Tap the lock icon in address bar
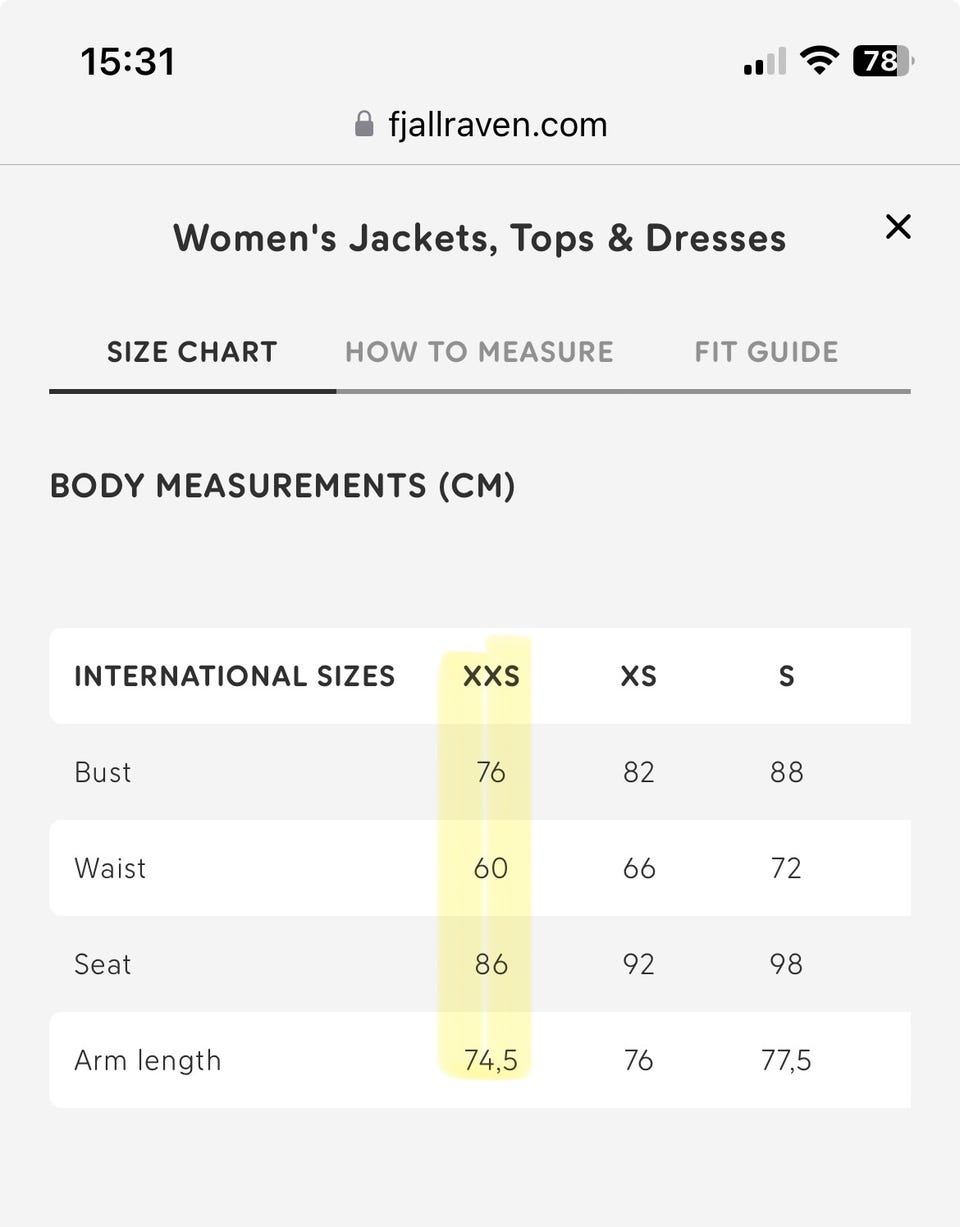The width and height of the screenshot is (960, 1227). click(x=364, y=124)
